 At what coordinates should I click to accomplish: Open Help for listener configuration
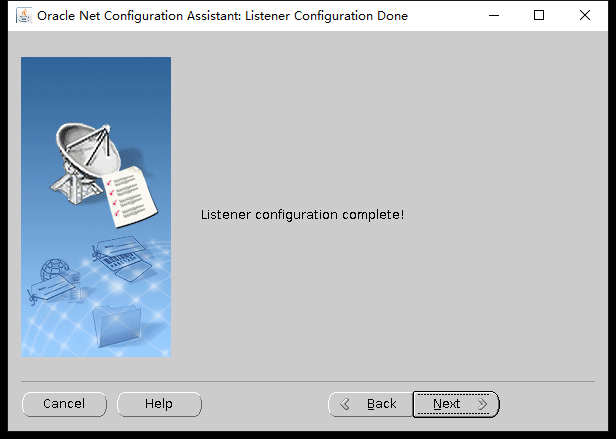pos(159,404)
